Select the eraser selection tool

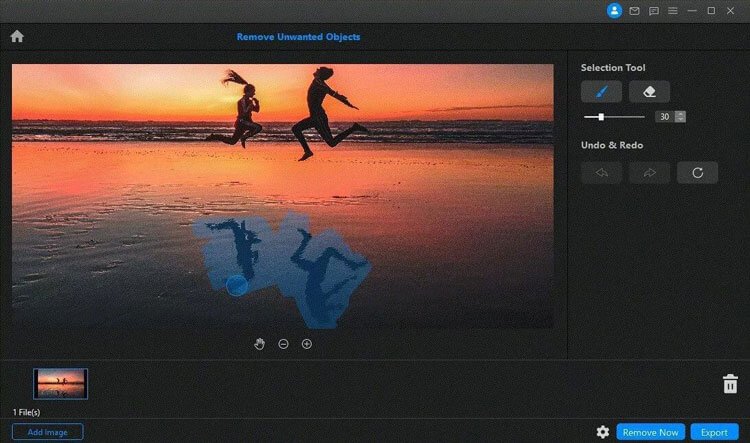649,91
